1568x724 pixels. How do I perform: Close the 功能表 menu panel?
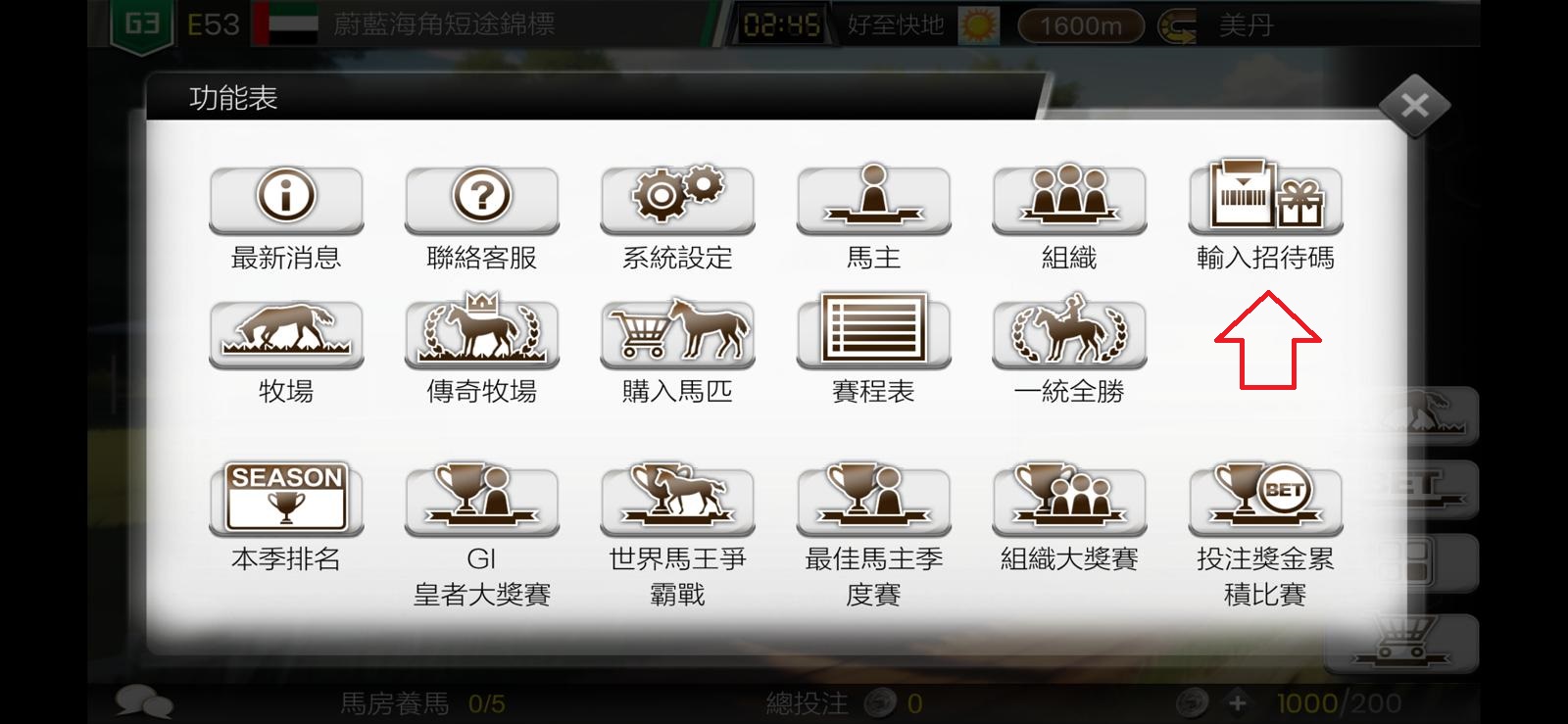(1414, 105)
